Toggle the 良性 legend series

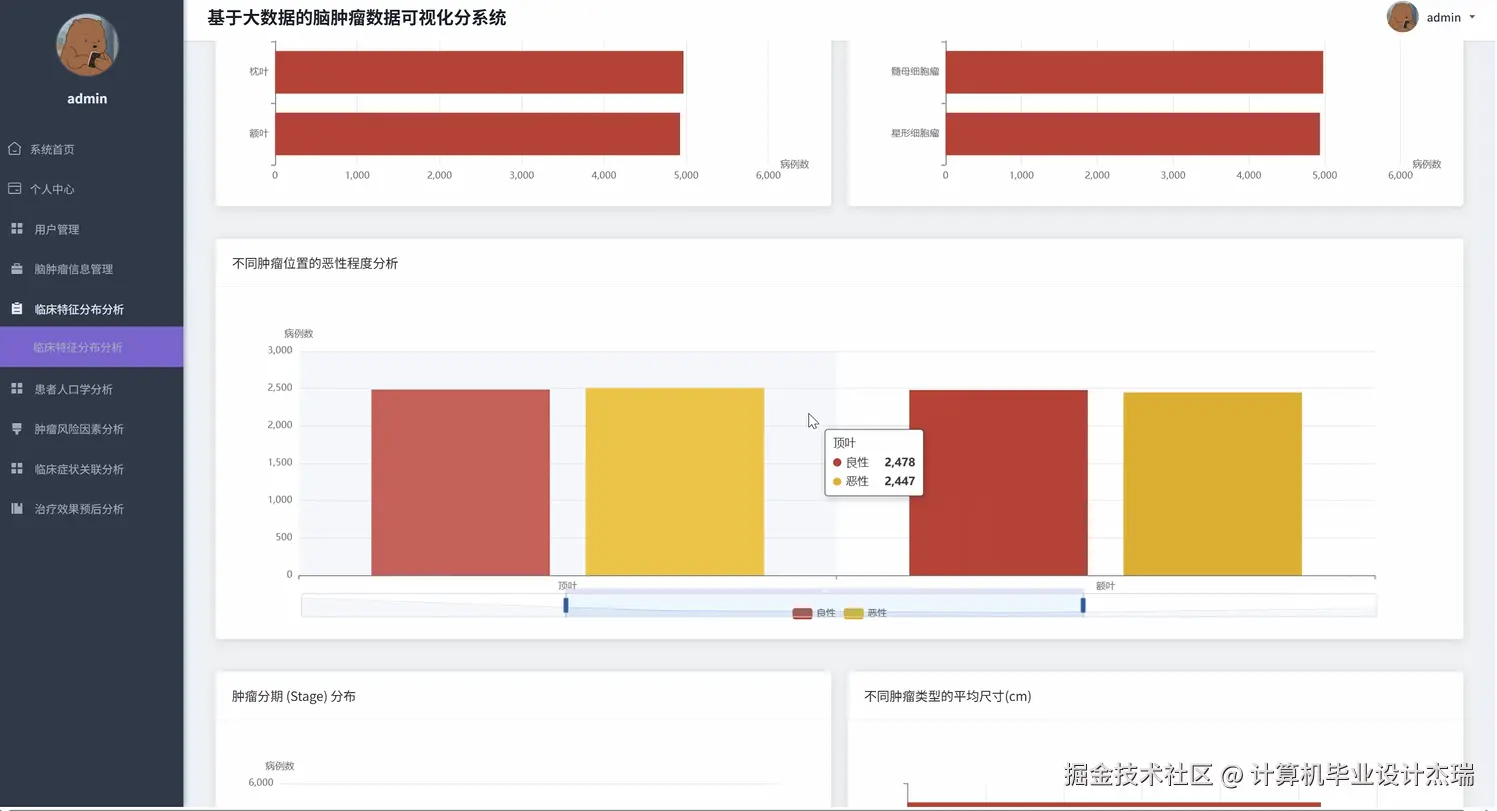[x=814, y=613]
